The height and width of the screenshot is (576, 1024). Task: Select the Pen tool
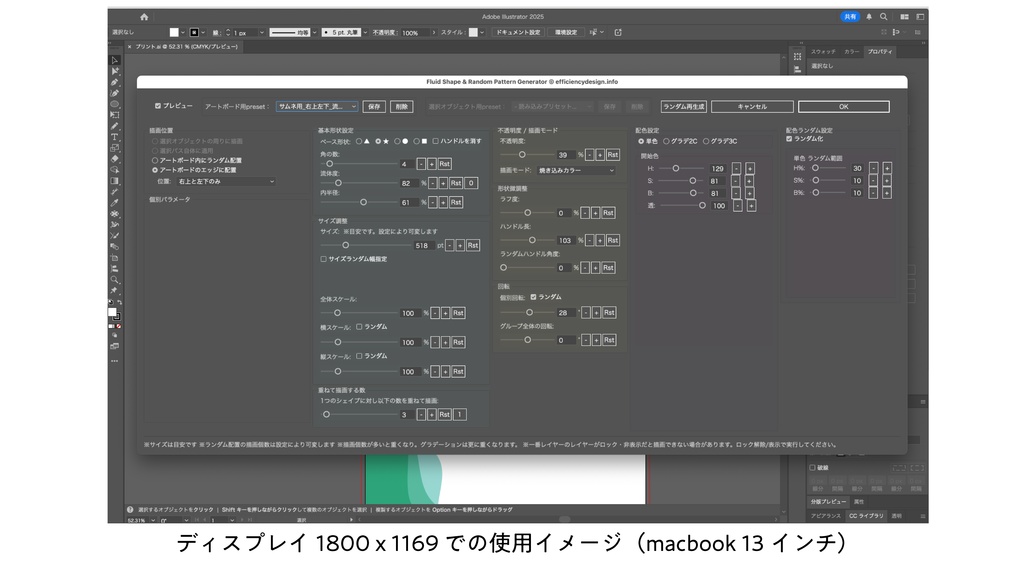click(115, 81)
